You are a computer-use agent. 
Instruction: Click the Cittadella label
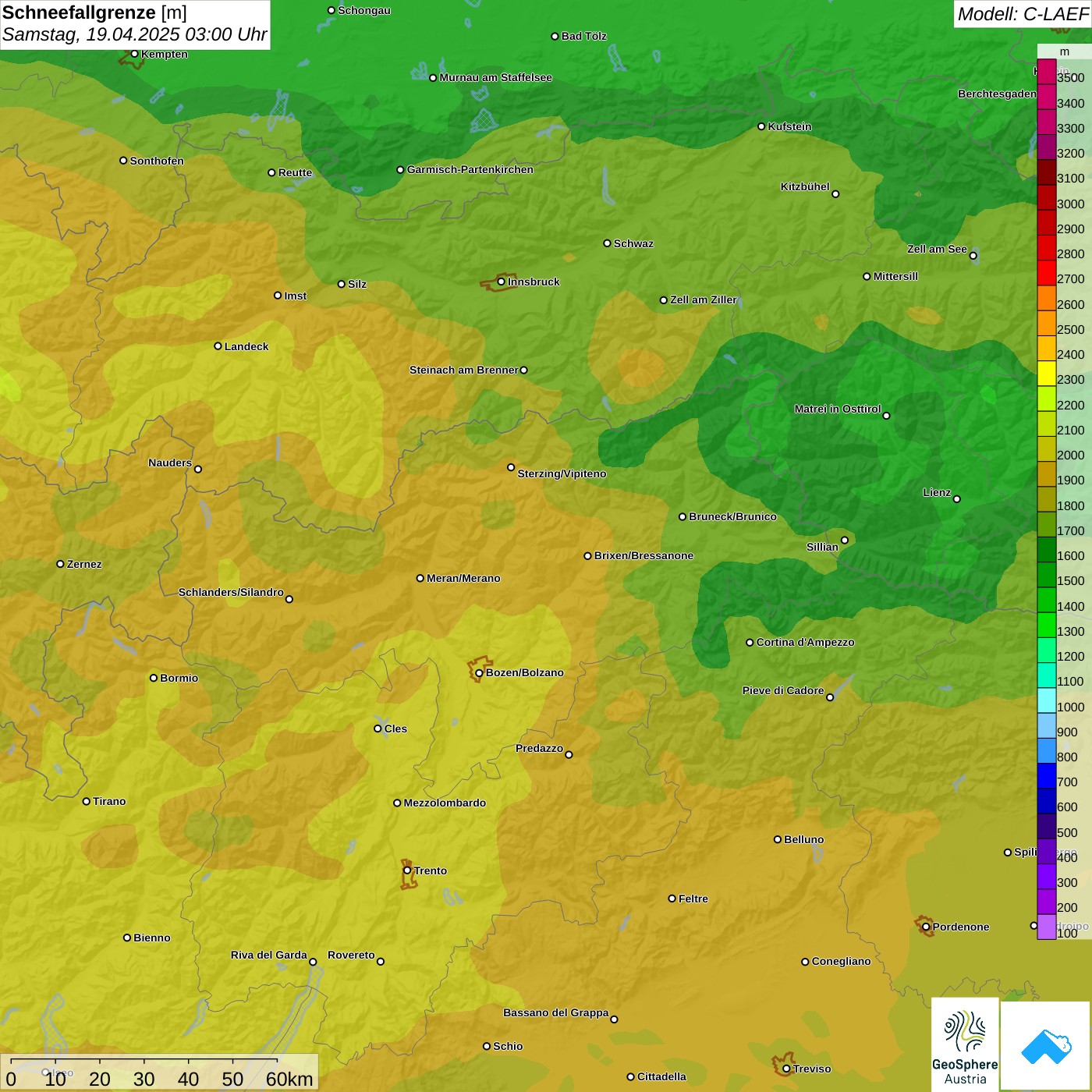661,1076
